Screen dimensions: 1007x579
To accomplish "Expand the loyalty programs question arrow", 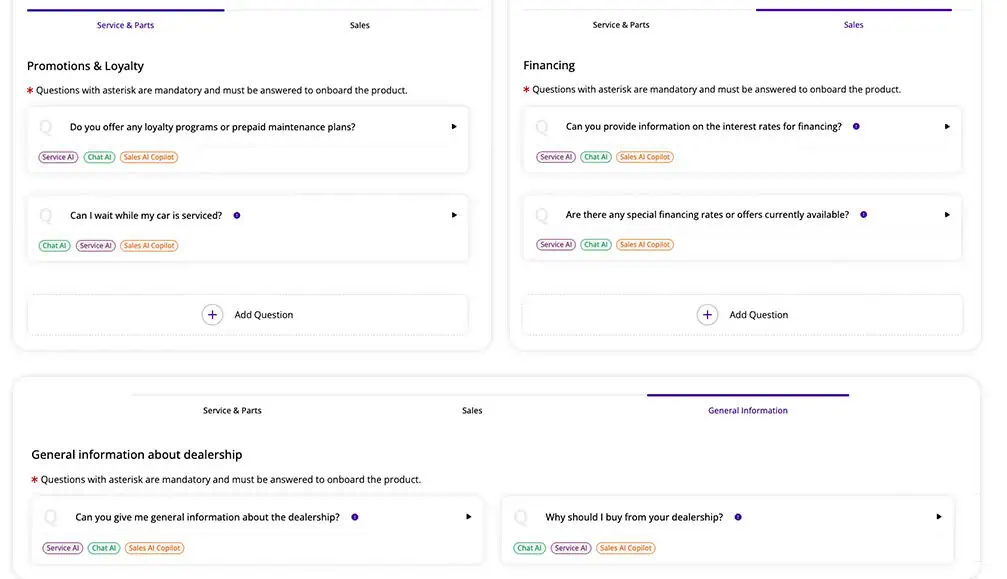I will click(x=454, y=127).
